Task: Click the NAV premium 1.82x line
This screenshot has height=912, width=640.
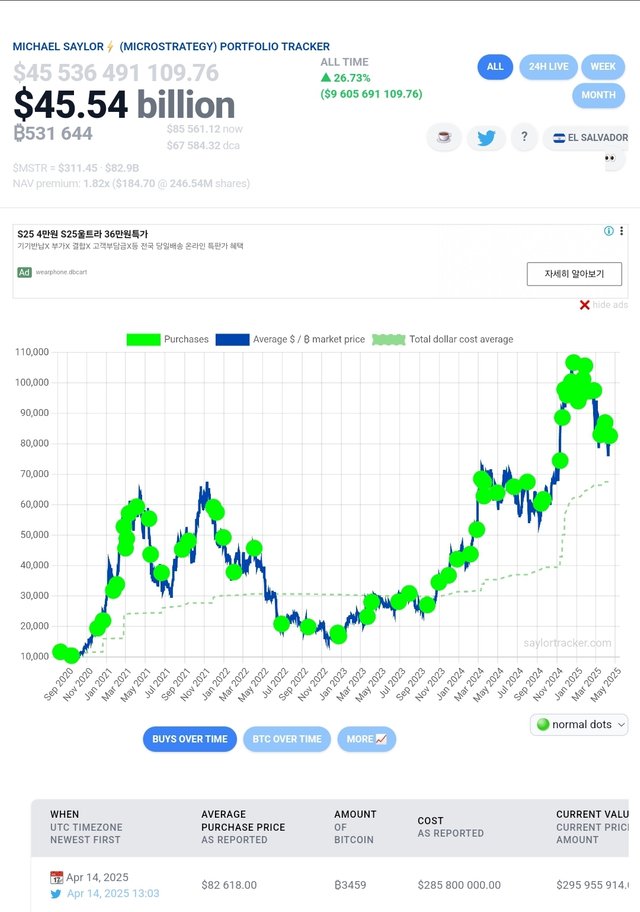Action: (131, 184)
